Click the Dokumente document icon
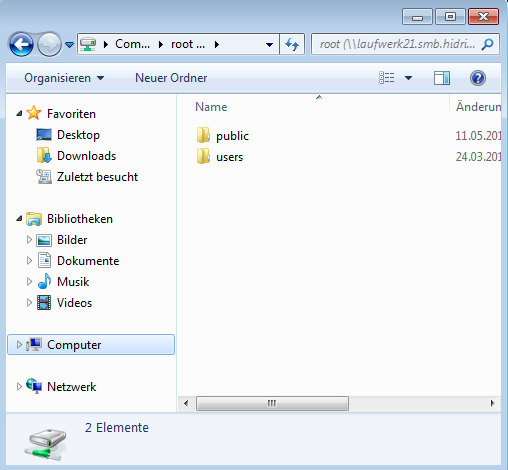The image size is (508, 470). [x=44, y=261]
